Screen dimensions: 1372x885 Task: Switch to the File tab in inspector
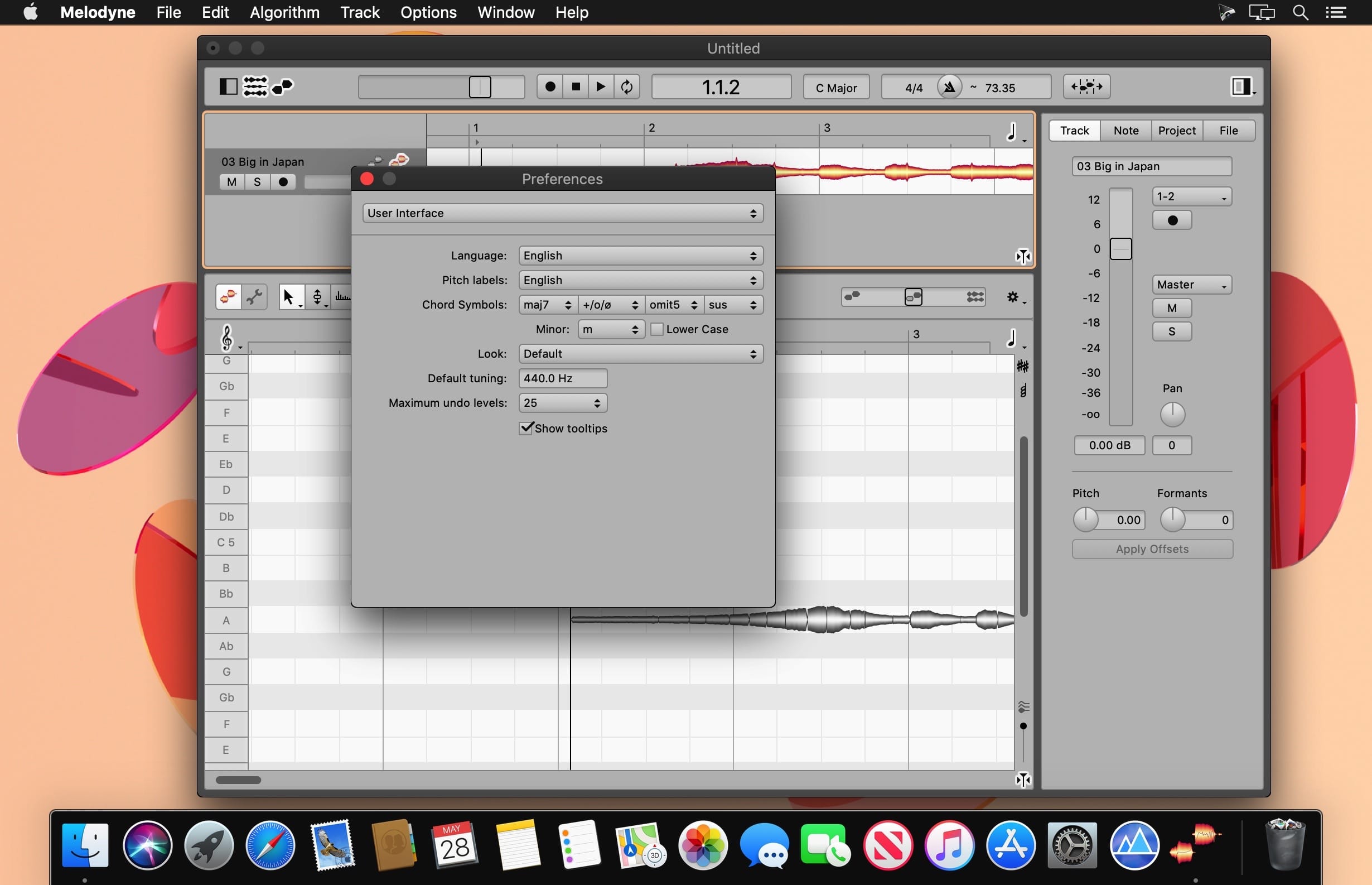point(1229,131)
